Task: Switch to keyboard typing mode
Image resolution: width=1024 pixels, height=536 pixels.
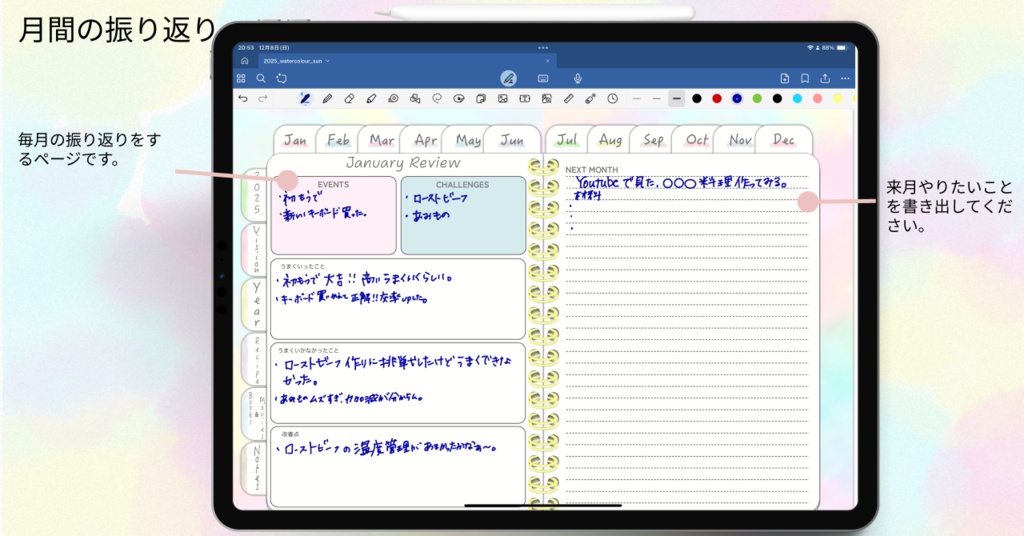Action: coord(543,78)
